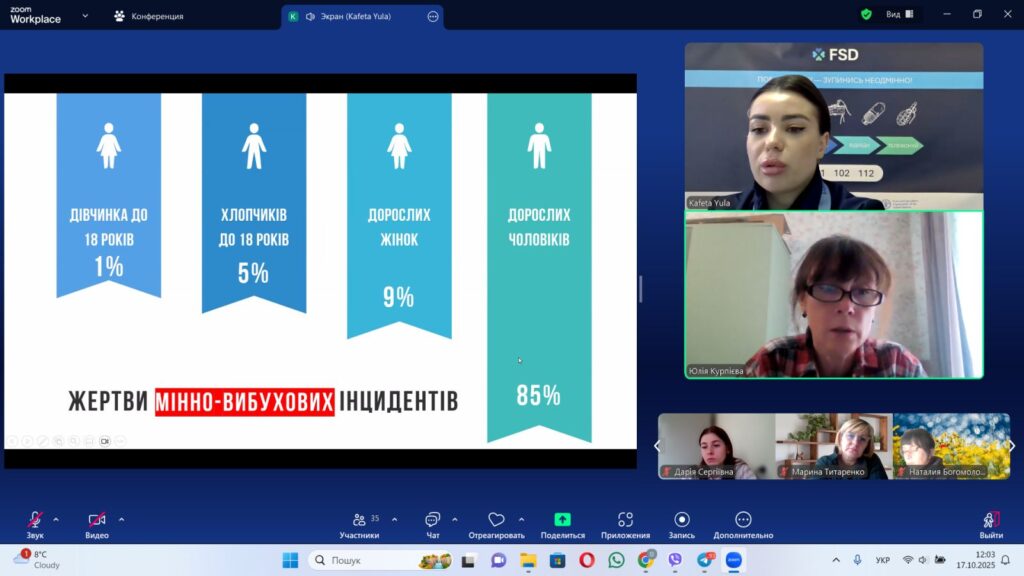Expand video options arrow next to Видео
The height and width of the screenshot is (576, 1024).
tap(122, 519)
